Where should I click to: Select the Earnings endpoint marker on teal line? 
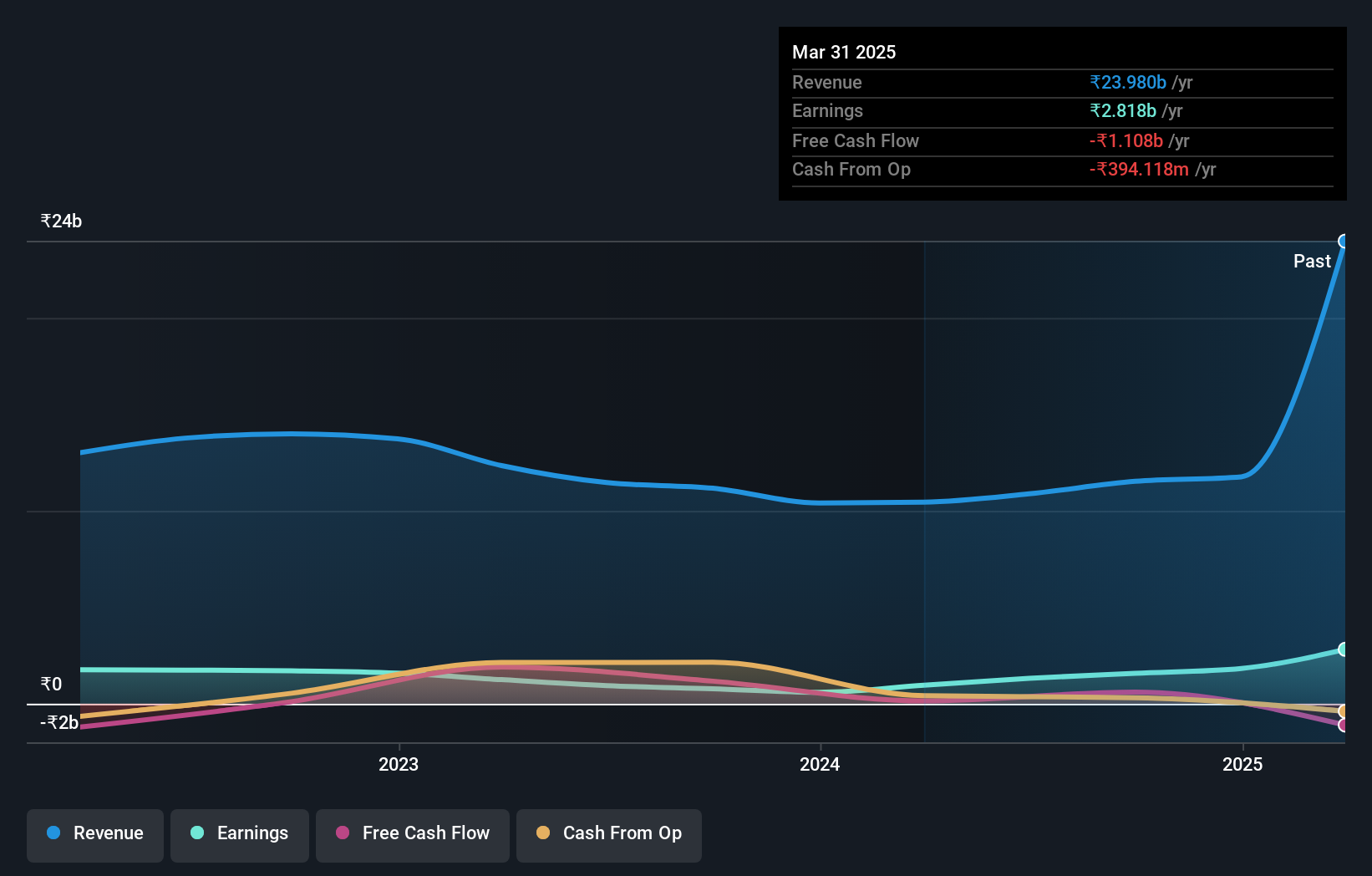coord(1344,649)
